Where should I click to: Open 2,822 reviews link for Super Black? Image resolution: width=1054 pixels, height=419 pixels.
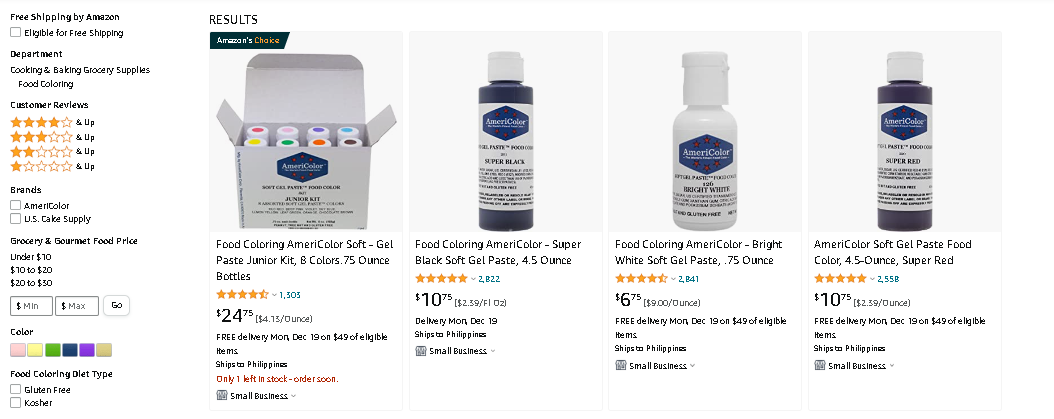point(489,278)
